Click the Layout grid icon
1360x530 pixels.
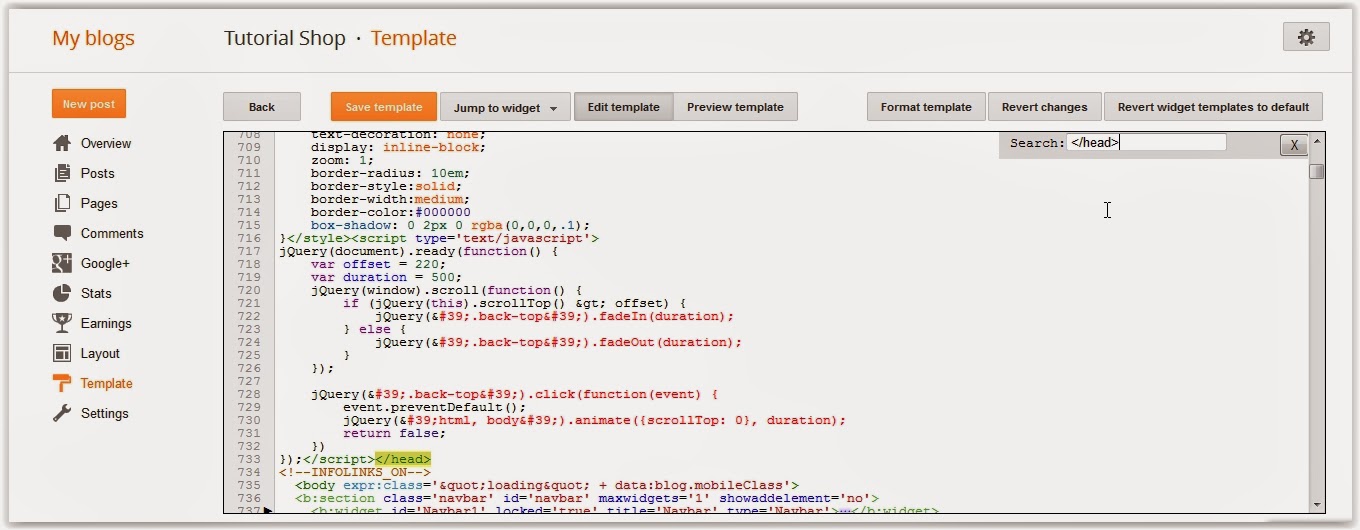click(62, 353)
